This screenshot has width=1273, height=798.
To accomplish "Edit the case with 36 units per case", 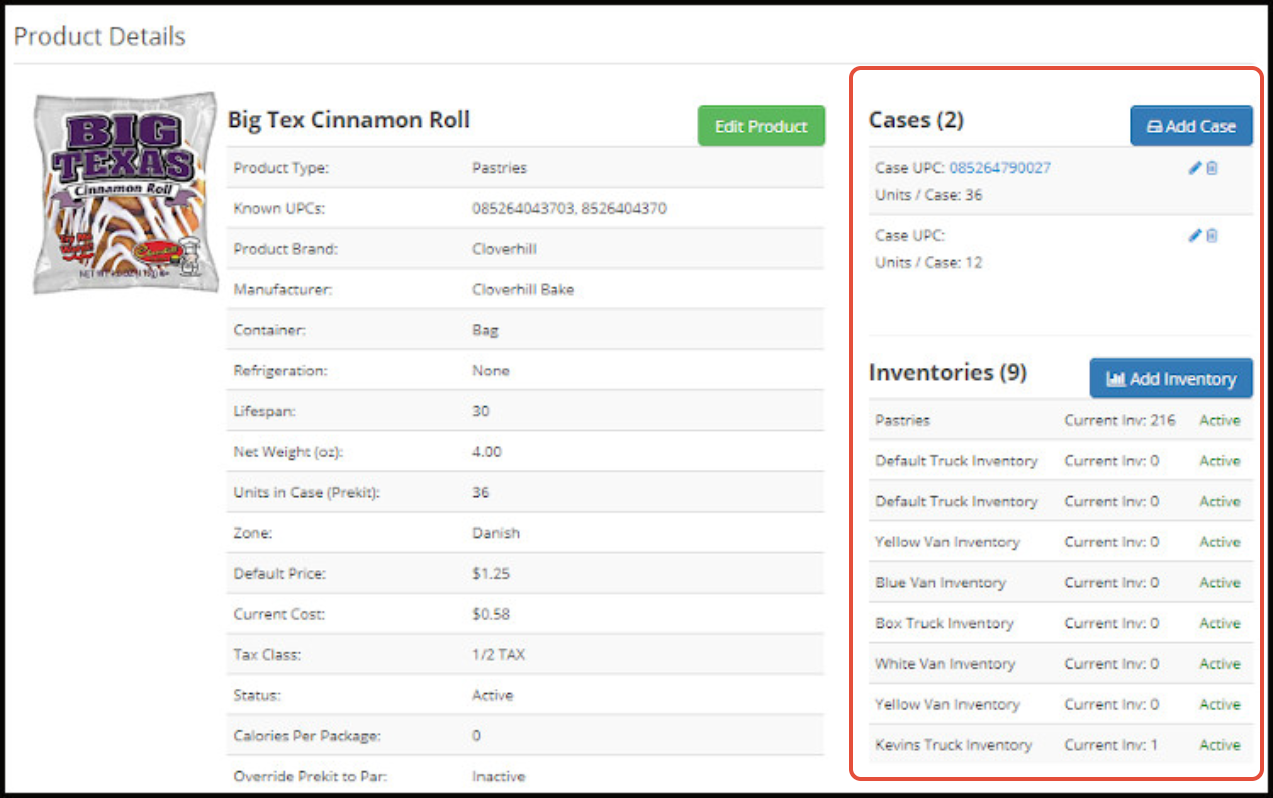I will [1194, 168].
